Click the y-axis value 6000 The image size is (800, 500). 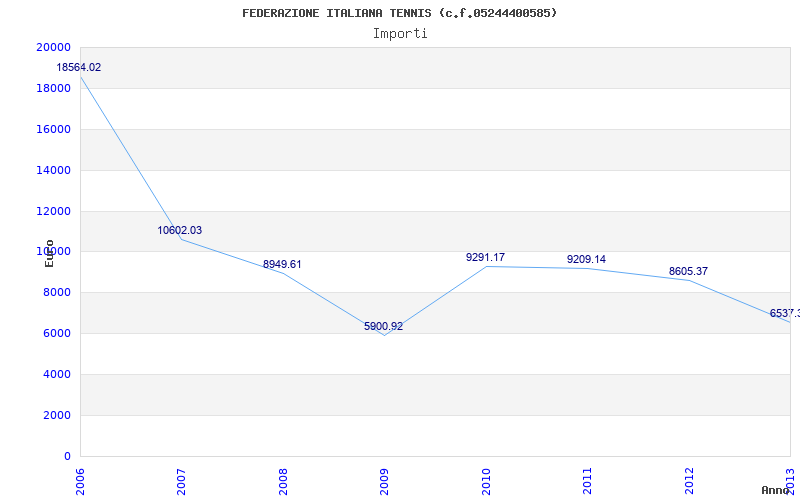pyautogui.click(x=57, y=334)
